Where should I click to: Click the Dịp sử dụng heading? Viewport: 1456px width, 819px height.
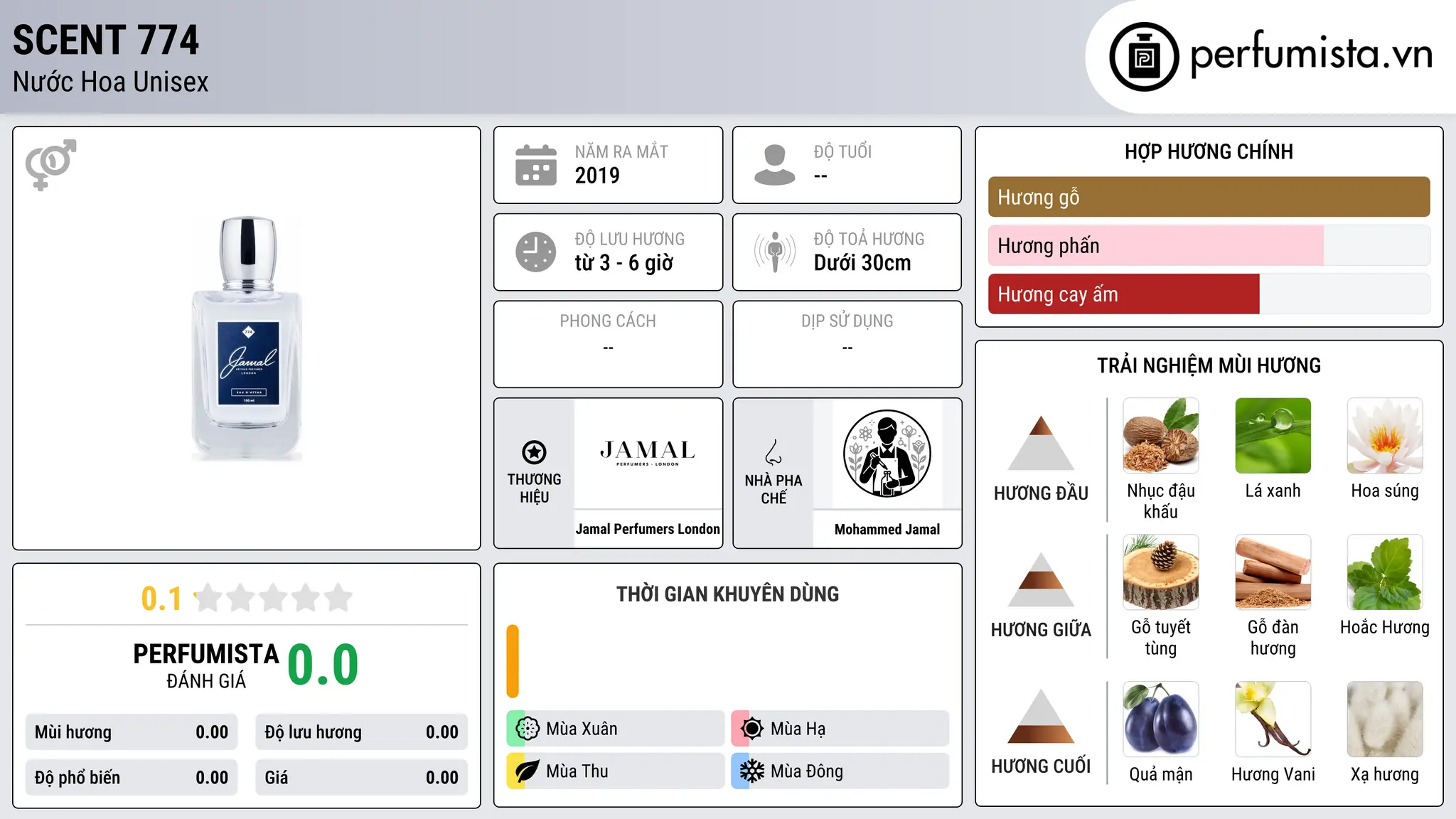pyautogui.click(x=847, y=321)
